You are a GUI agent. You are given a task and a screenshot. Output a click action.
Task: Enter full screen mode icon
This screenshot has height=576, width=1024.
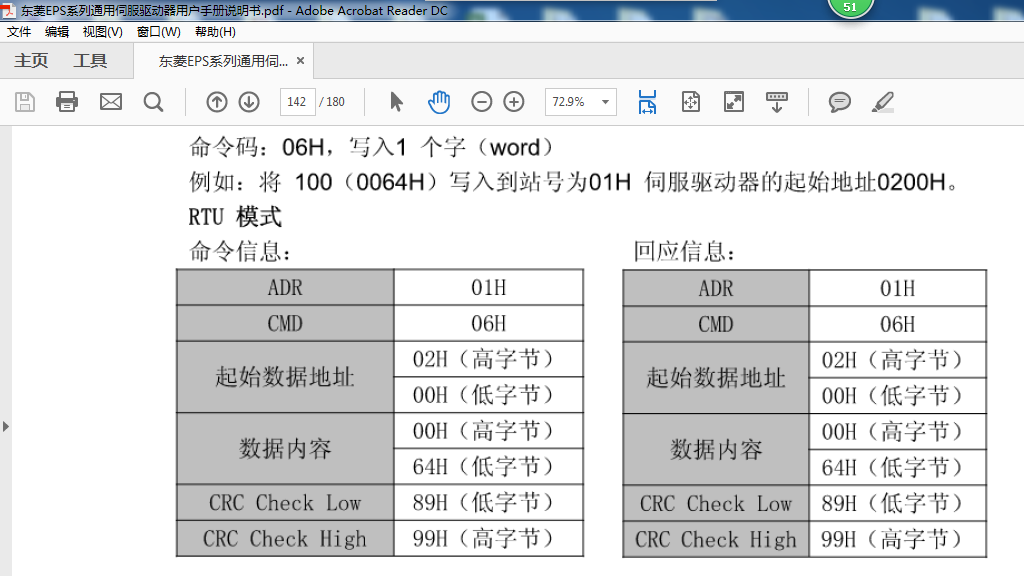tap(733, 102)
